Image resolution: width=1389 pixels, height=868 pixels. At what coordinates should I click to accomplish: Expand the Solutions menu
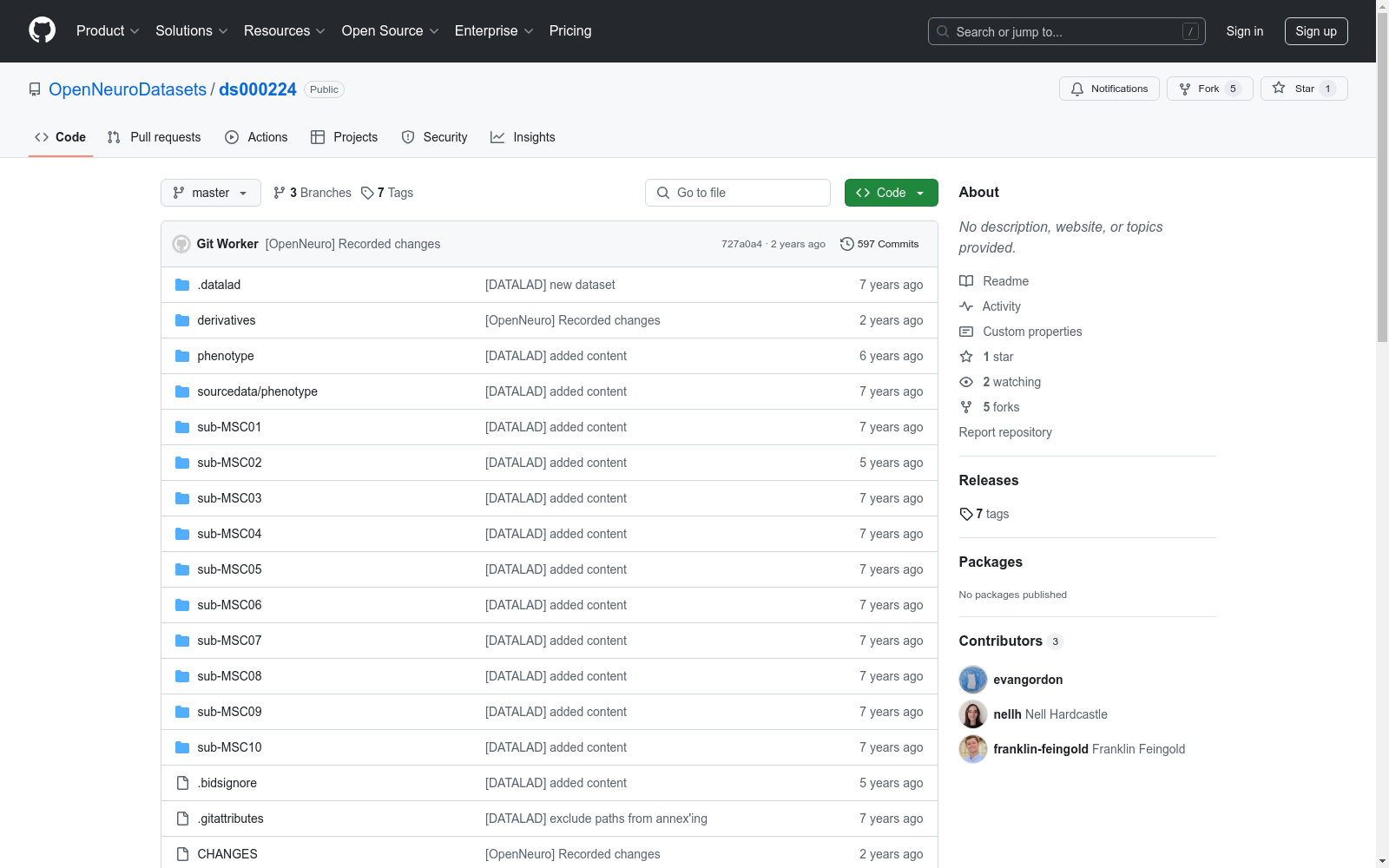192,31
